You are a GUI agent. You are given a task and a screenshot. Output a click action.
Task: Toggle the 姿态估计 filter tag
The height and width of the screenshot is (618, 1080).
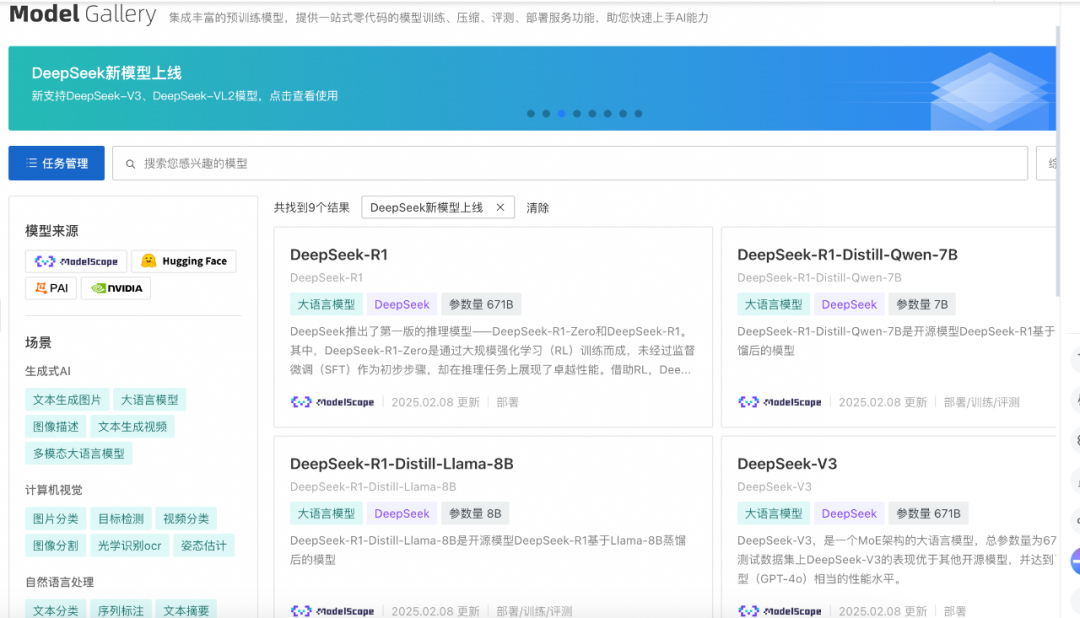(x=204, y=546)
